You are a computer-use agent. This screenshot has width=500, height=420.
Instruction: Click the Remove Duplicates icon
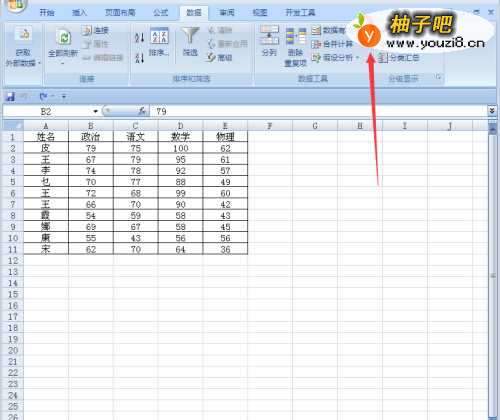296,37
